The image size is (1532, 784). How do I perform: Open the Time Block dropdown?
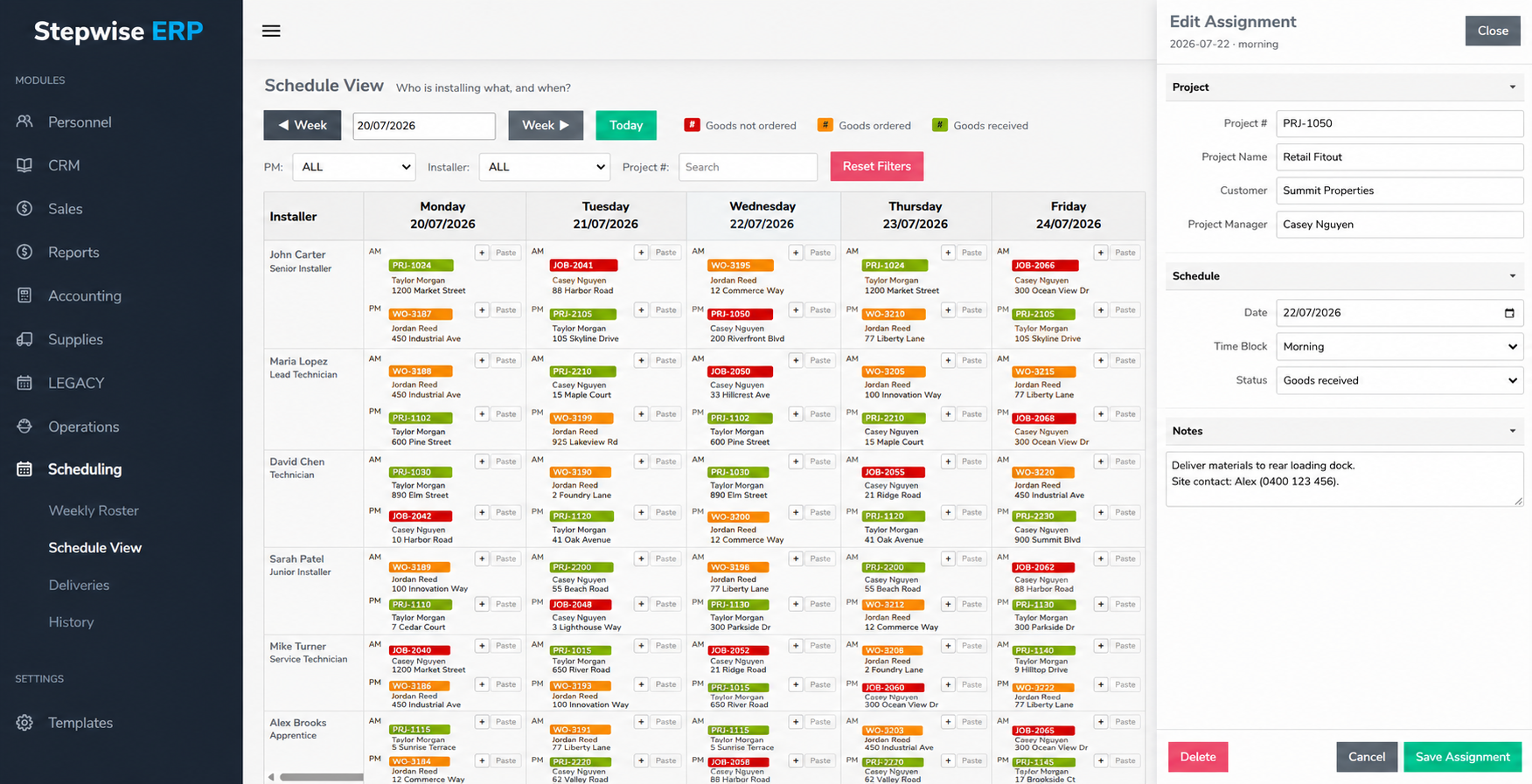click(x=1399, y=347)
